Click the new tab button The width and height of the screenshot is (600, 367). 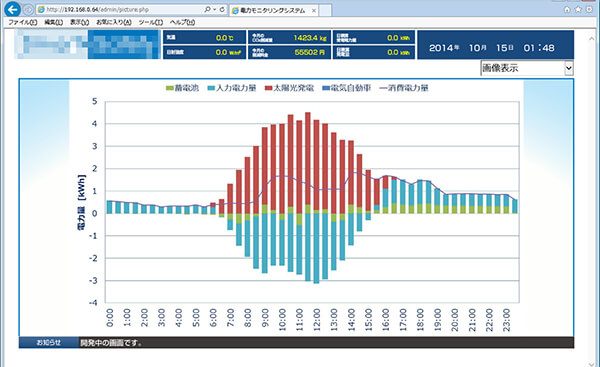[x=325, y=11]
